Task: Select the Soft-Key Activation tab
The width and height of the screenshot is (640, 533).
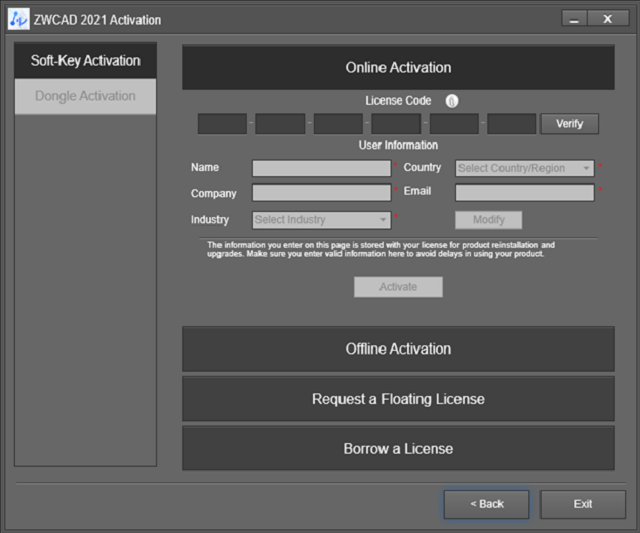Action: click(x=85, y=60)
